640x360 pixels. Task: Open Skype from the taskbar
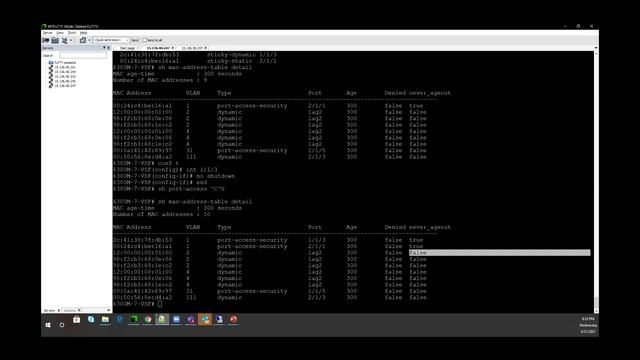[91, 320]
